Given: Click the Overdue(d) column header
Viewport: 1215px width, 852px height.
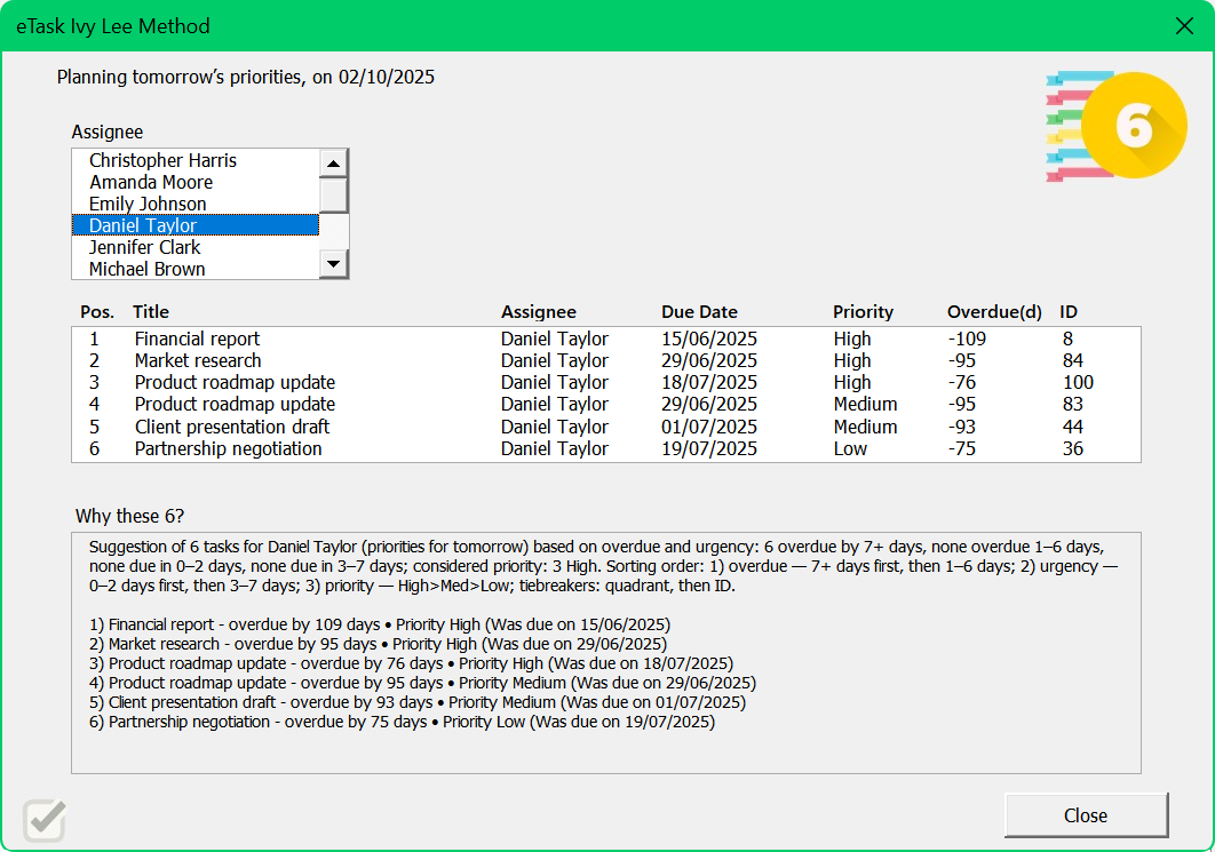Looking at the screenshot, I should pos(993,312).
